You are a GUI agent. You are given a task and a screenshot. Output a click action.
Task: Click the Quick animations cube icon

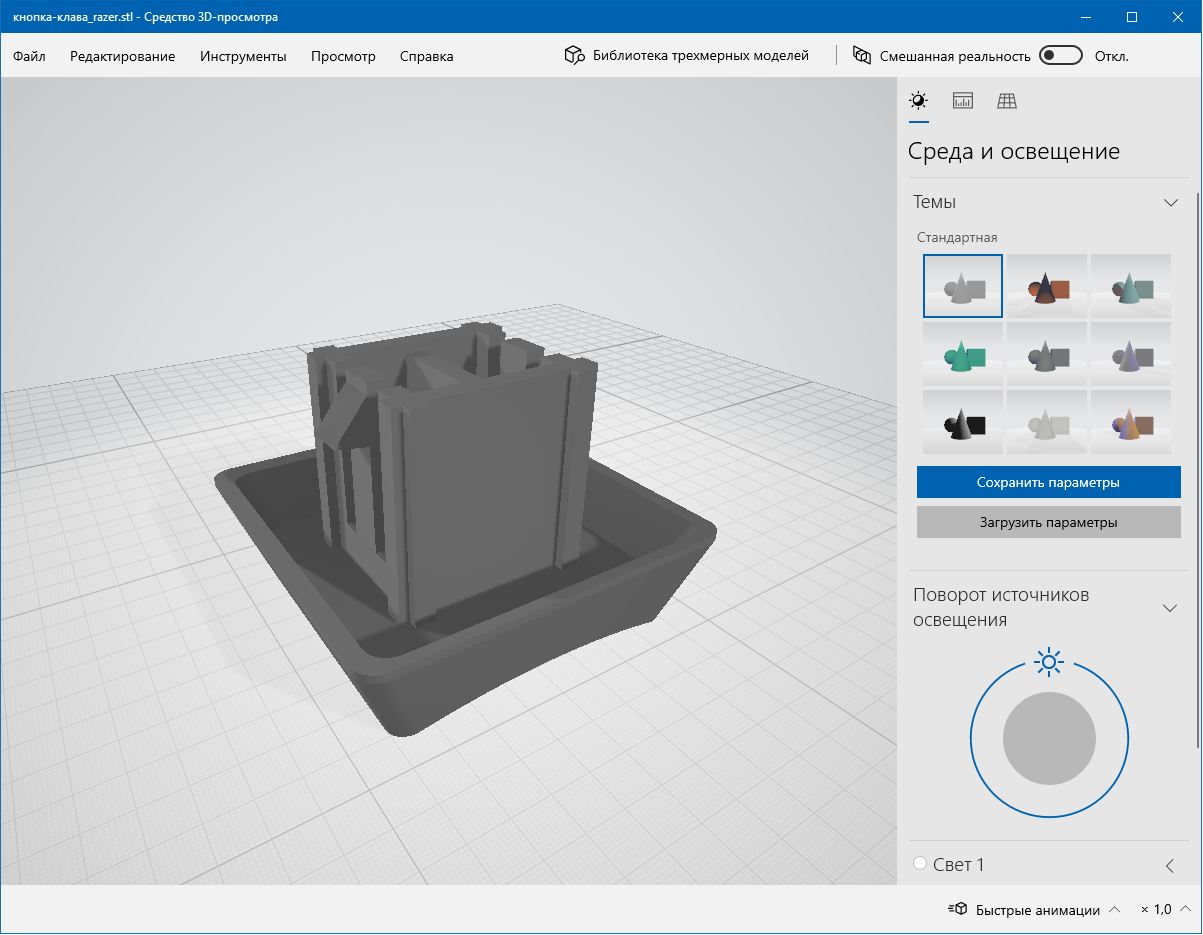point(958,910)
